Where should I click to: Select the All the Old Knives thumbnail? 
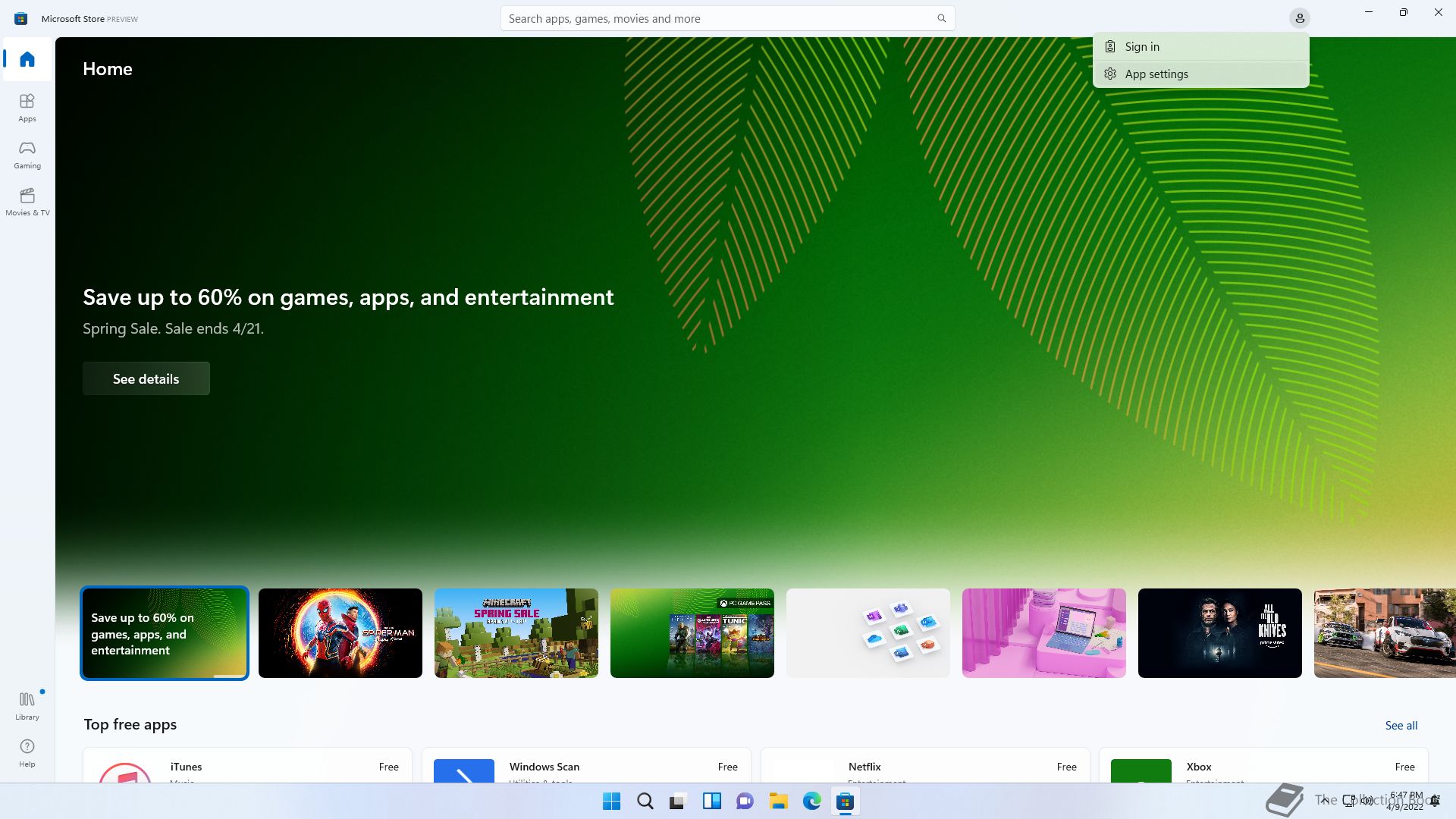pos(1220,633)
